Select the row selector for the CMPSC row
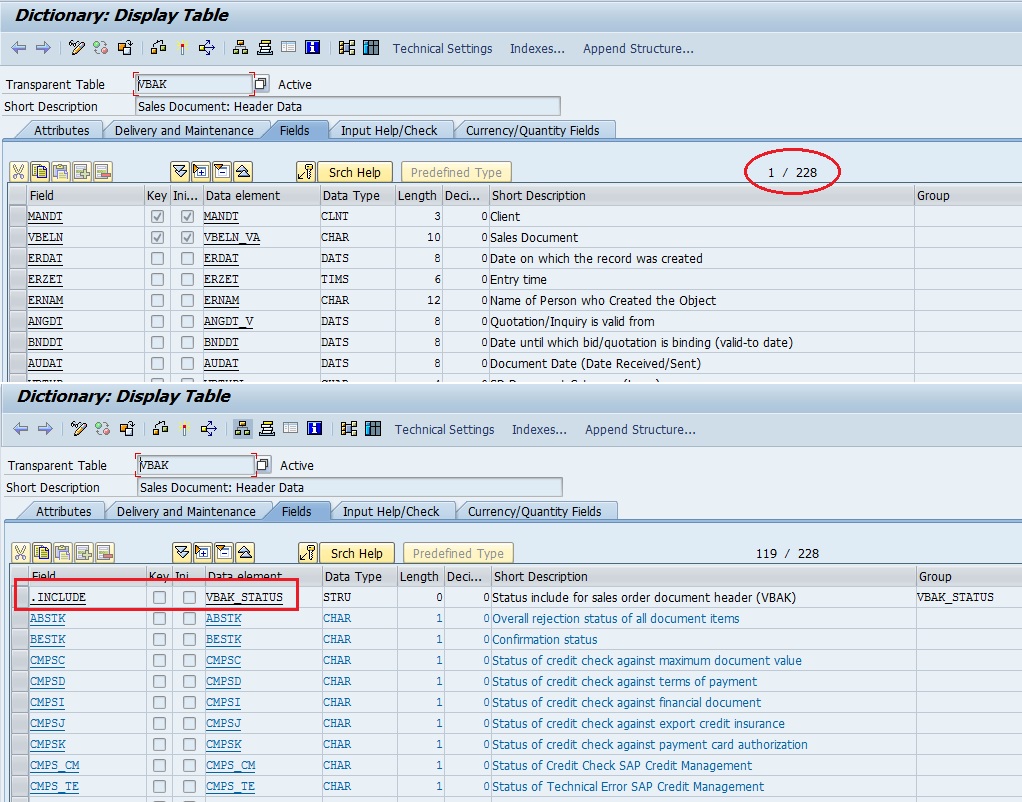1022x802 pixels. (20, 660)
